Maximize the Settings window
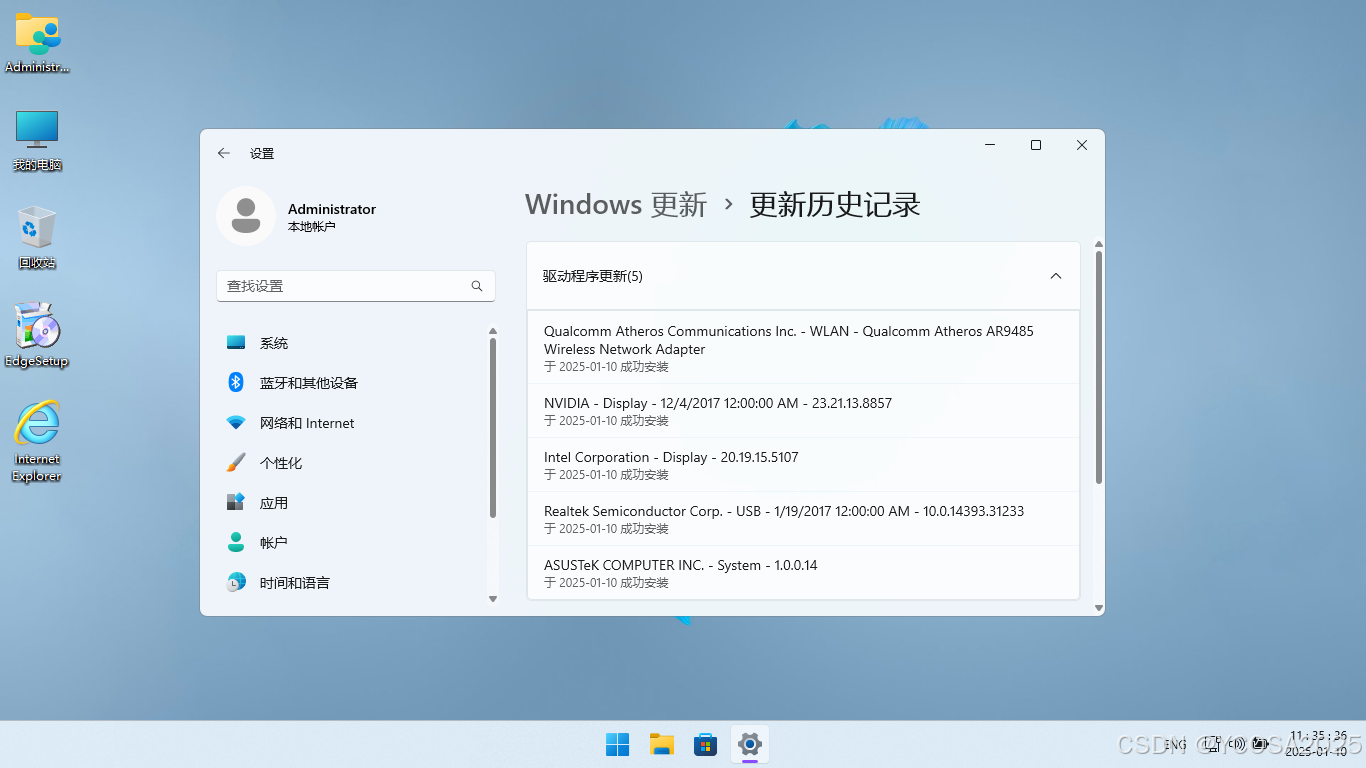The width and height of the screenshot is (1366, 768). click(1036, 146)
